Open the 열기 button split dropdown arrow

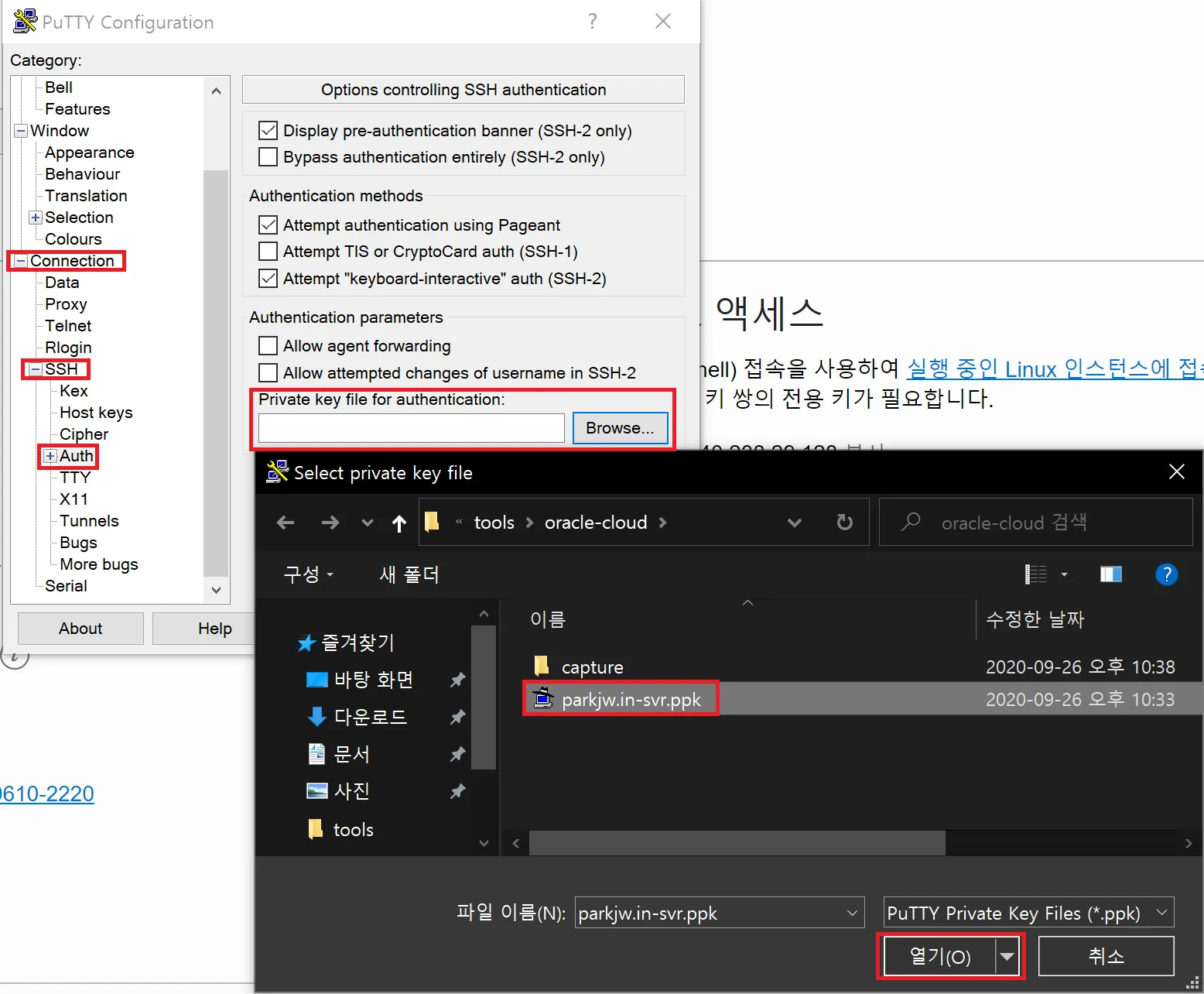click(x=1007, y=957)
